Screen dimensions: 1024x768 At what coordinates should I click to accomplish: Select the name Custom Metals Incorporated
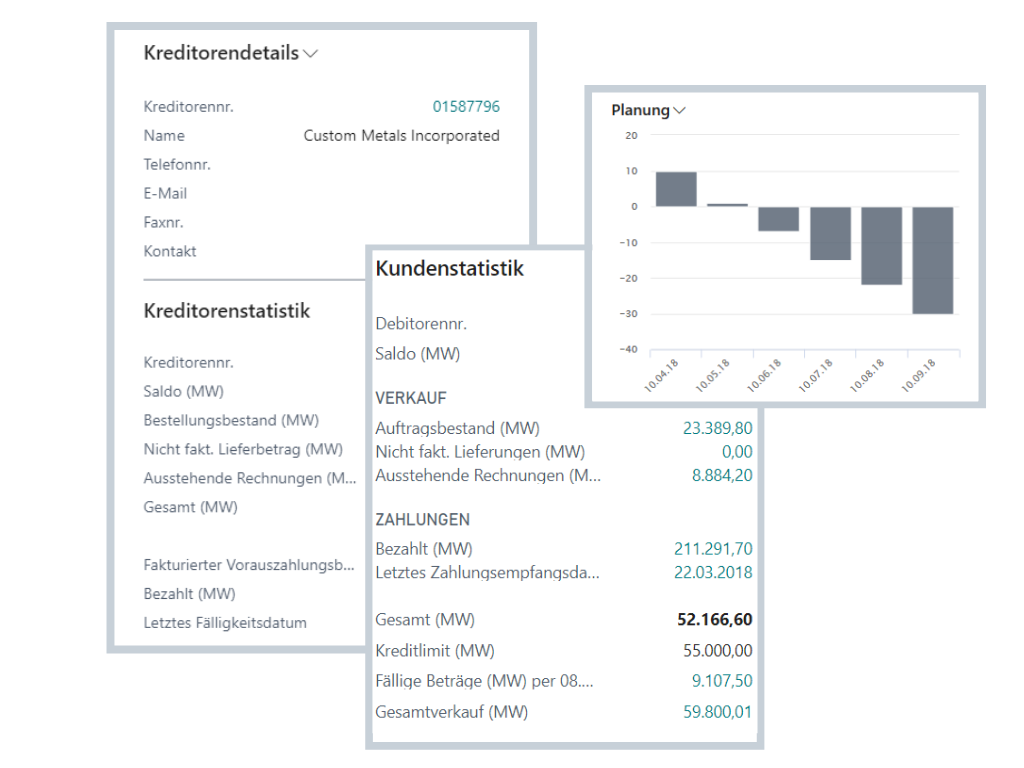402,136
